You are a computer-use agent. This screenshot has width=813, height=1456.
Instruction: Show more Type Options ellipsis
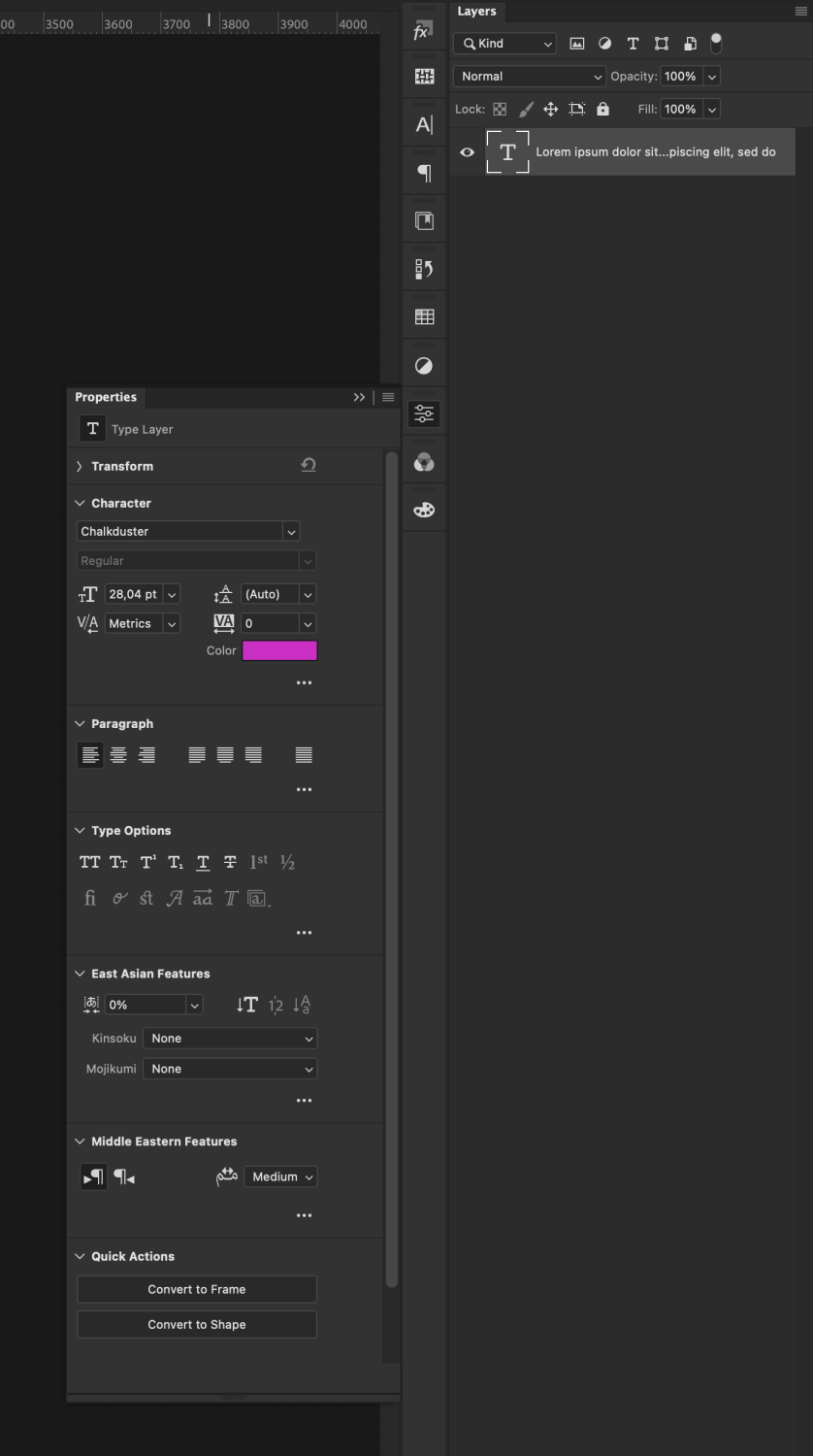[x=304, y=933]
